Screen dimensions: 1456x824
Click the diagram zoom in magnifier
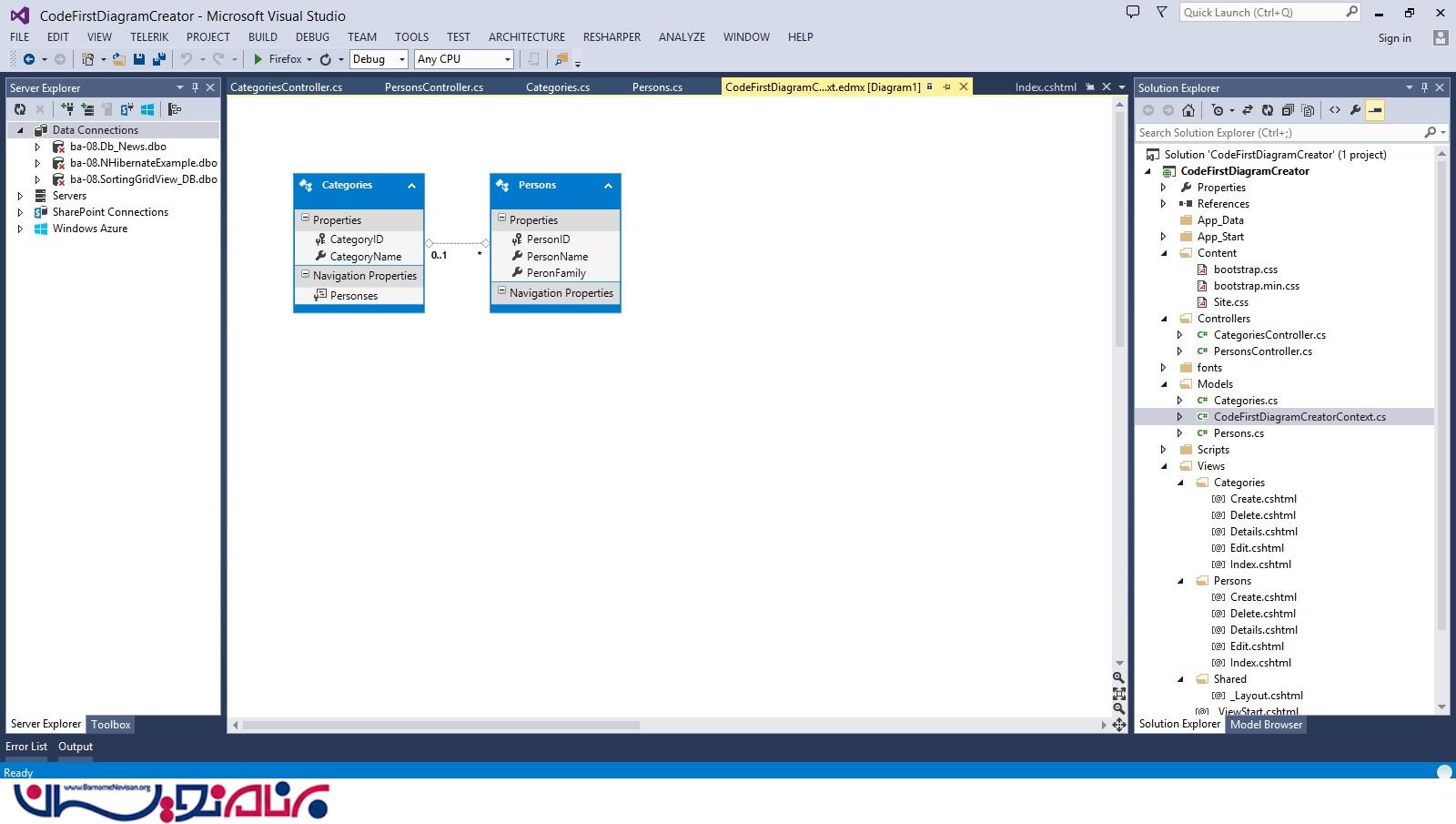click(1118, 677)
